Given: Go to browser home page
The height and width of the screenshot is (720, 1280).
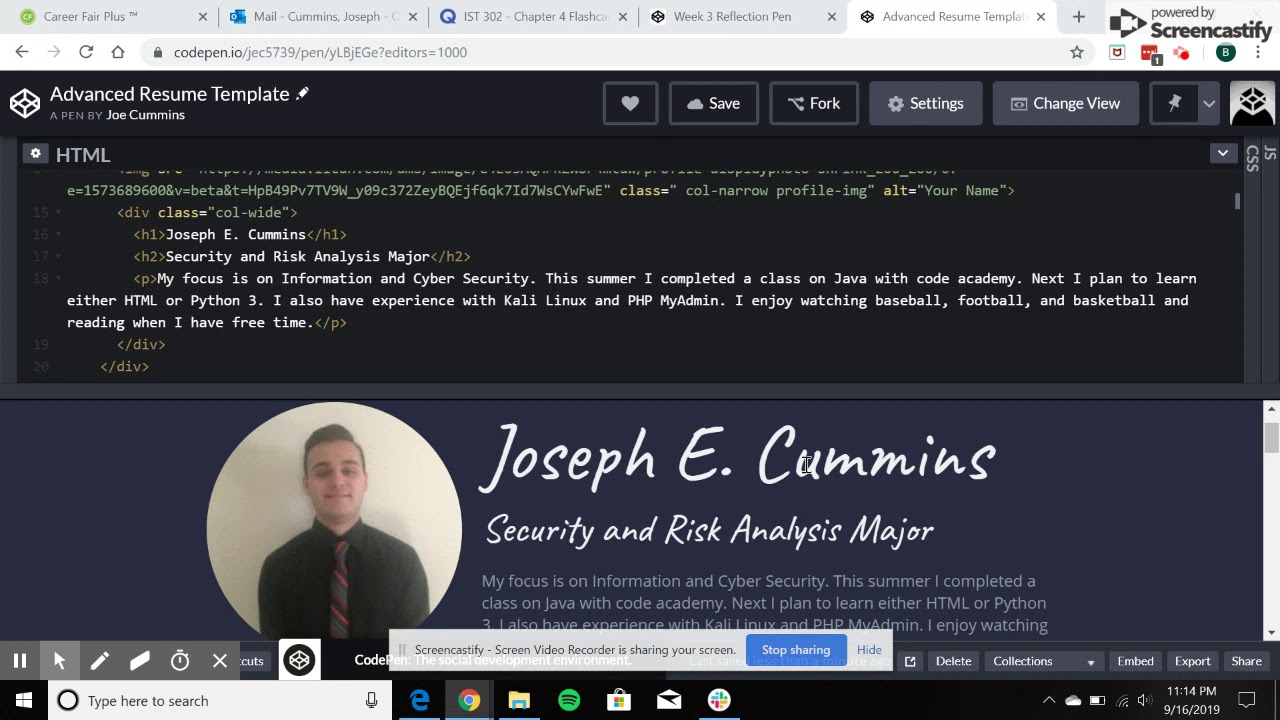Looking at the screenshot, I should click(x=118, y=52).
